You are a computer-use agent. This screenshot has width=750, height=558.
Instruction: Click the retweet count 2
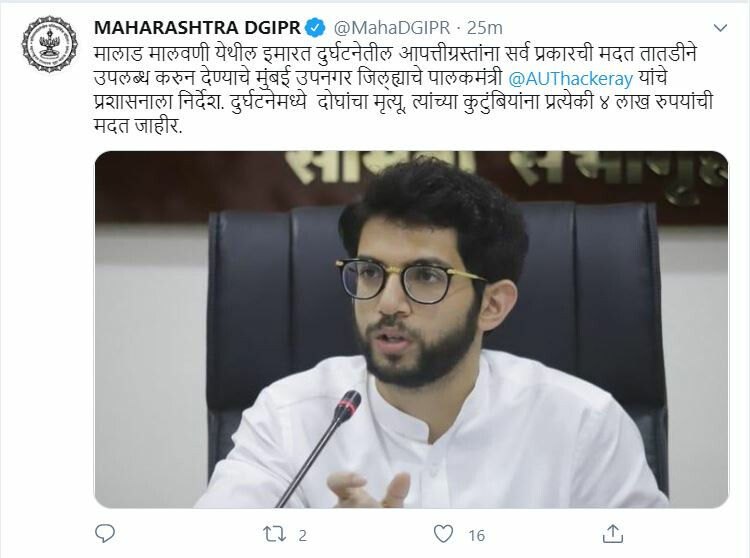(302, 536)
